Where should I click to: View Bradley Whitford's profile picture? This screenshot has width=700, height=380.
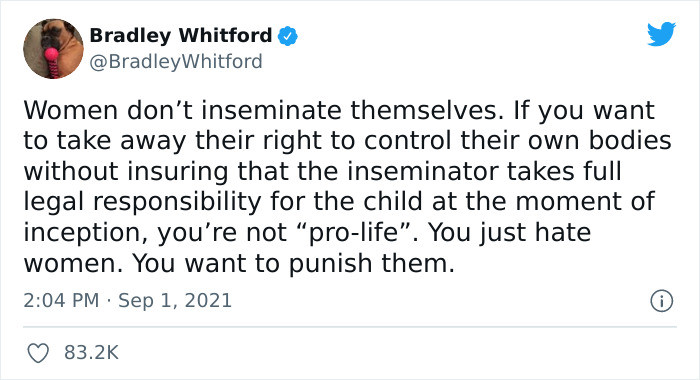pos(53,49)
